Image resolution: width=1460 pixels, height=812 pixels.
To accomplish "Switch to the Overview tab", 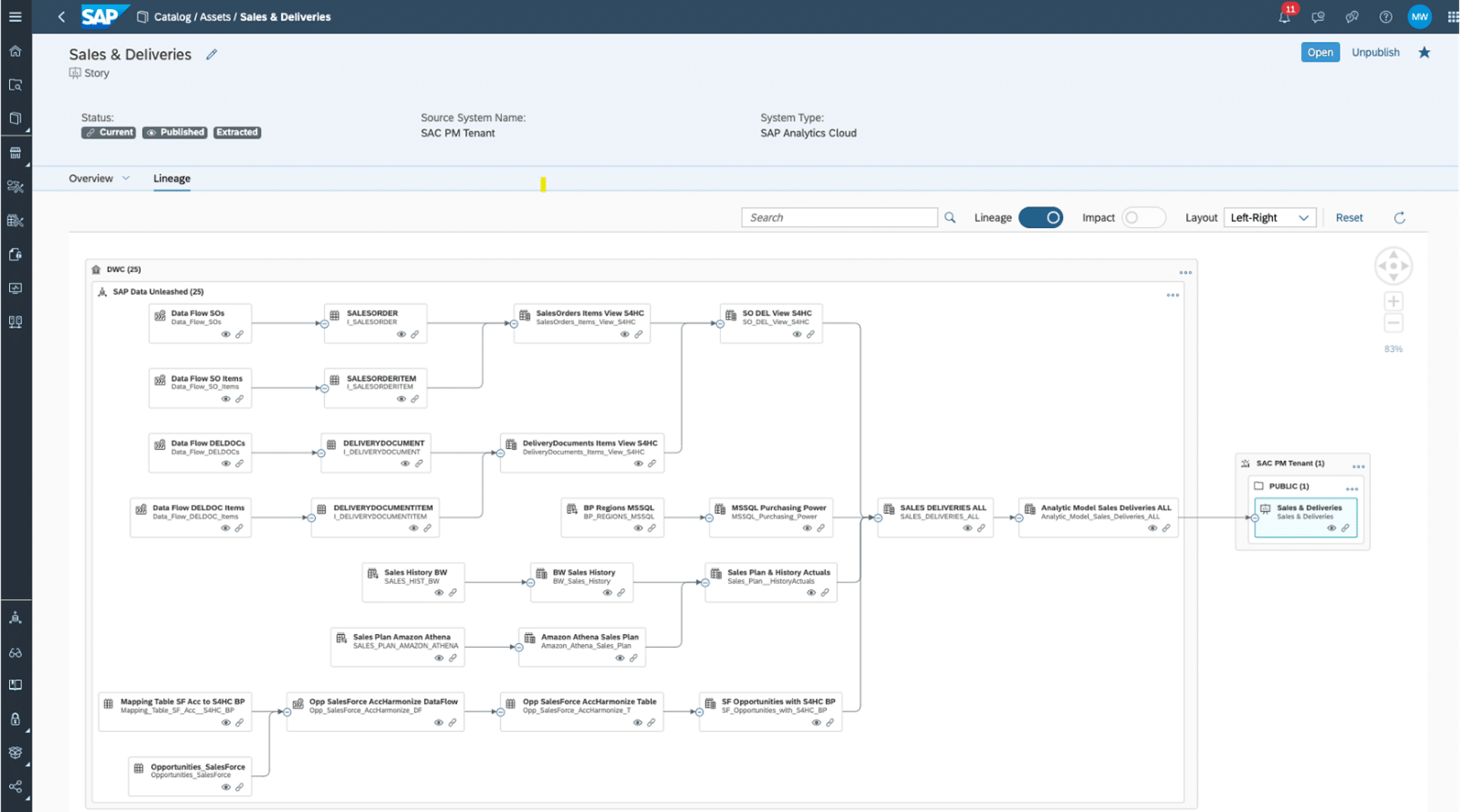I will [x=90, y=178].
